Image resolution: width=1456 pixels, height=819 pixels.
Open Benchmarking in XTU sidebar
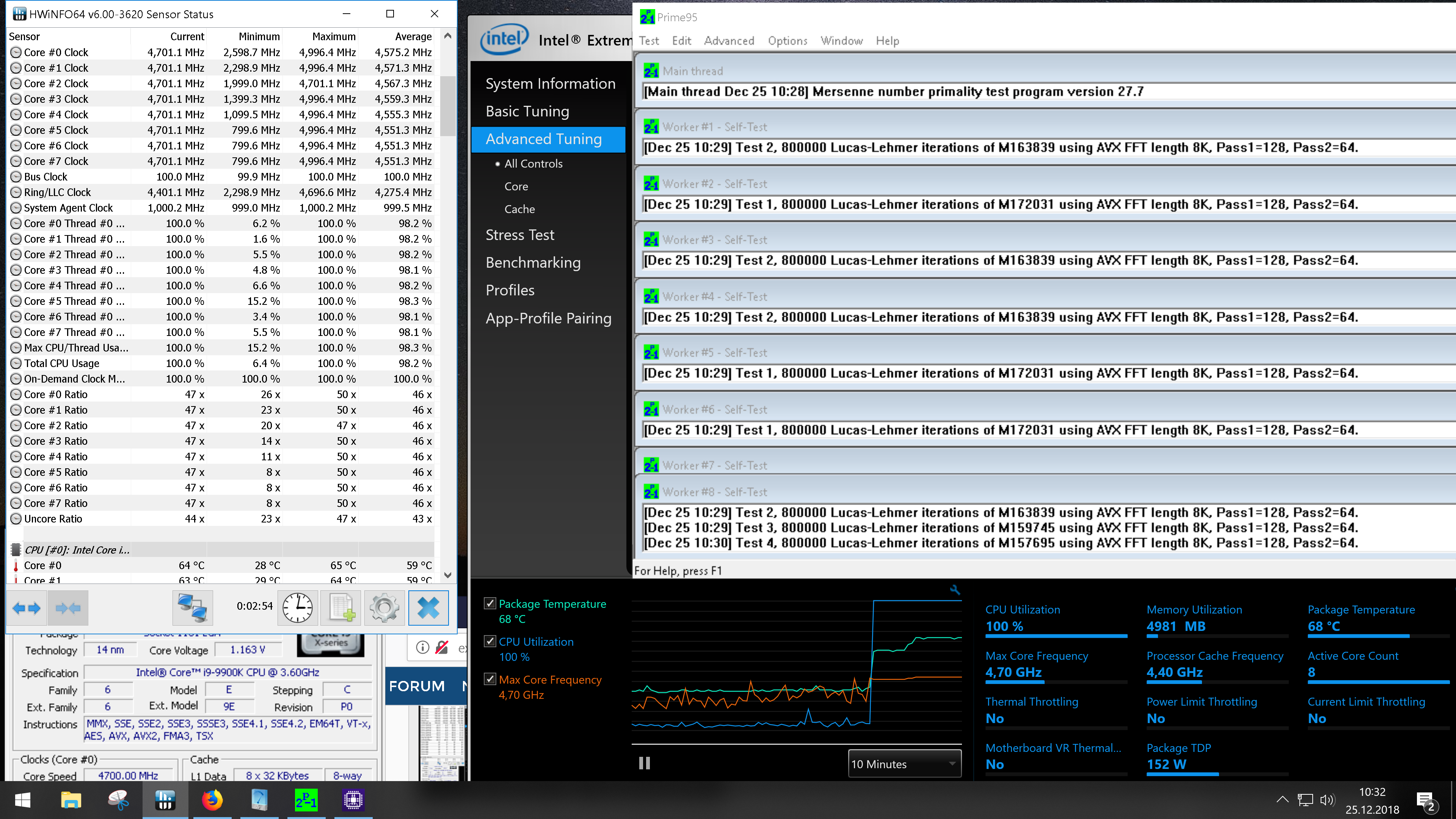pyautogui.click(x=532, y=263)
